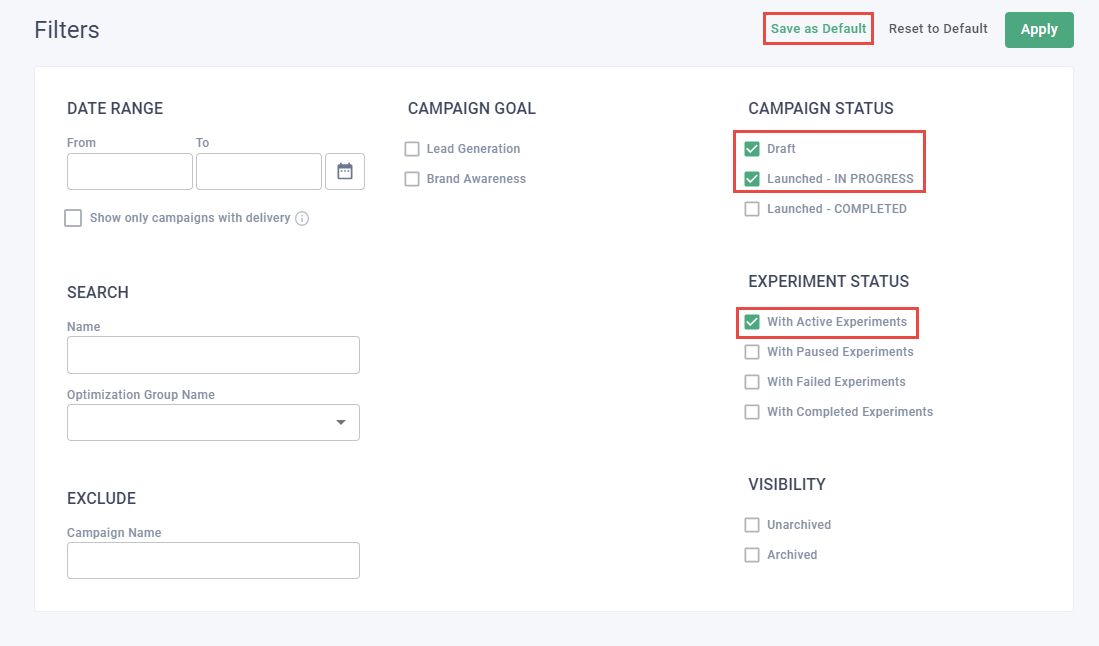Uncheck Launched - IN PROGRESS status
The image size is (1099, 646).
[x=752, y=179]
